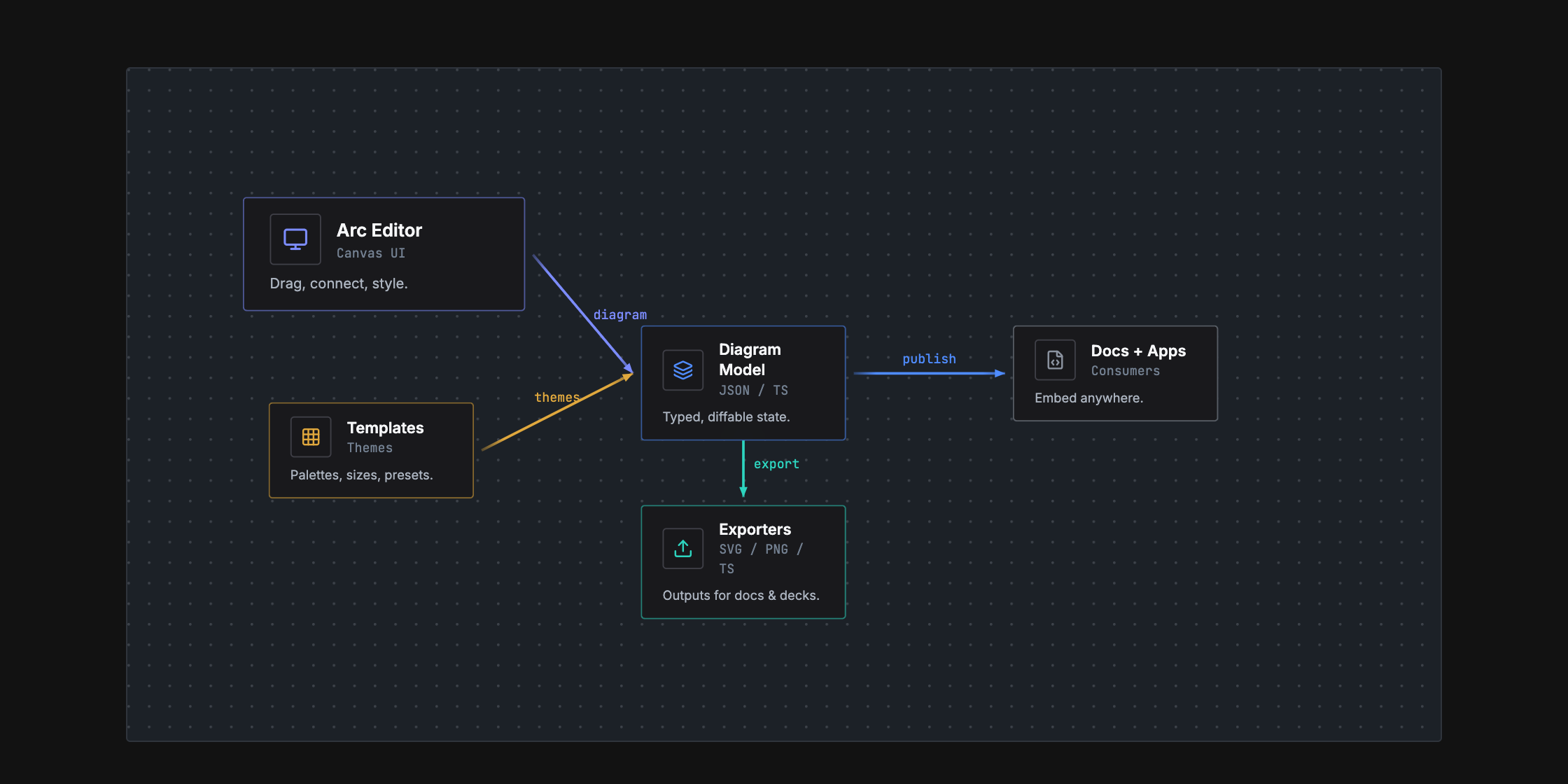Click 'Outputs for docs & decks.' description
This screenshot has height=784, width=1568.
click(741, 596)
